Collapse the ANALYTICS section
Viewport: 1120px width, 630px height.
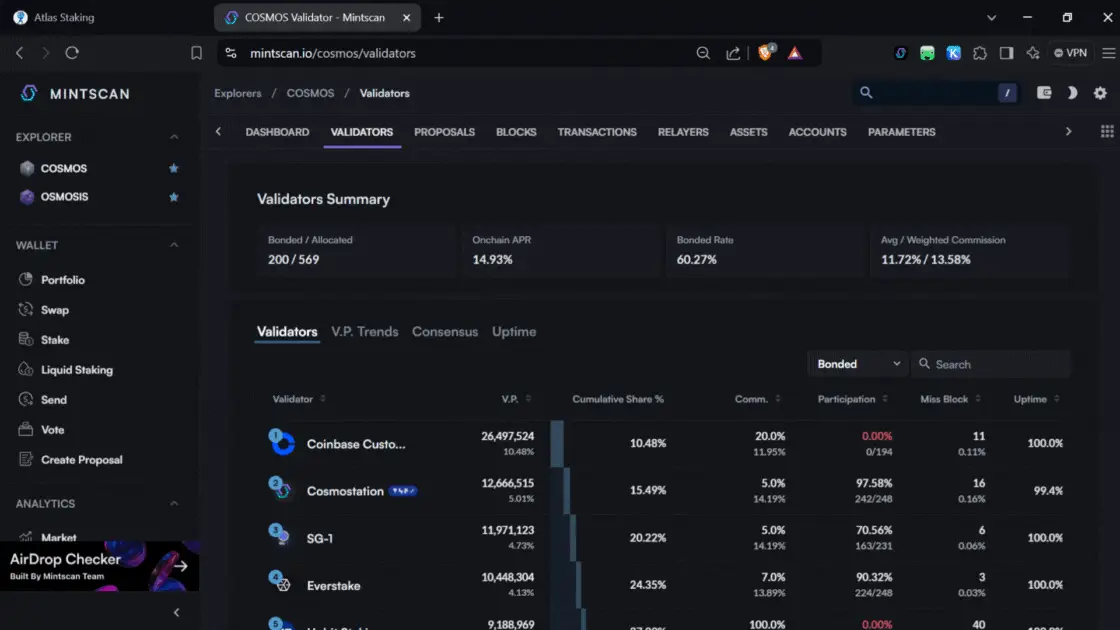tap(174, 504)
